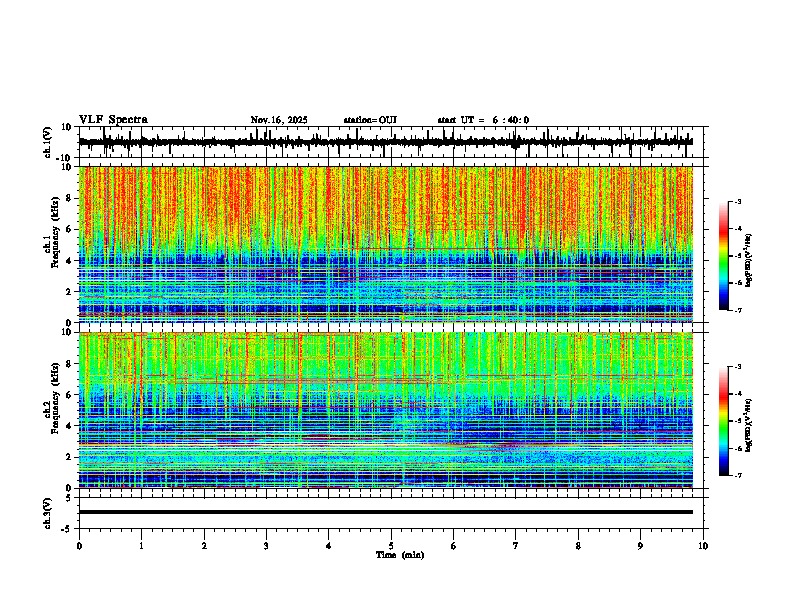Click the "4" kHz tick on ch.1 spectrogram

coord(70,261)
